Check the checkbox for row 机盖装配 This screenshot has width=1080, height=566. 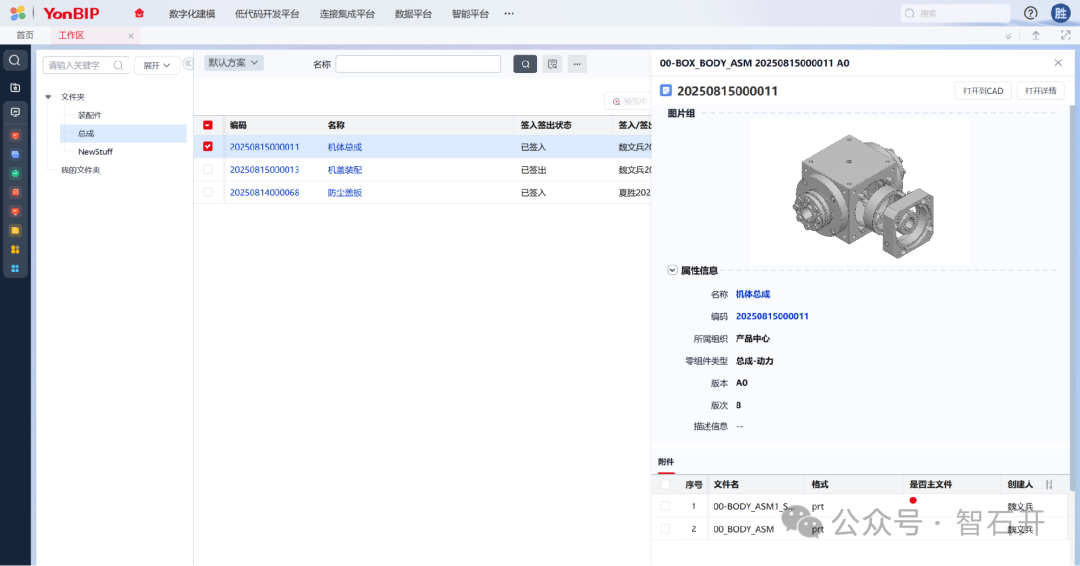(x=208, y=169)
